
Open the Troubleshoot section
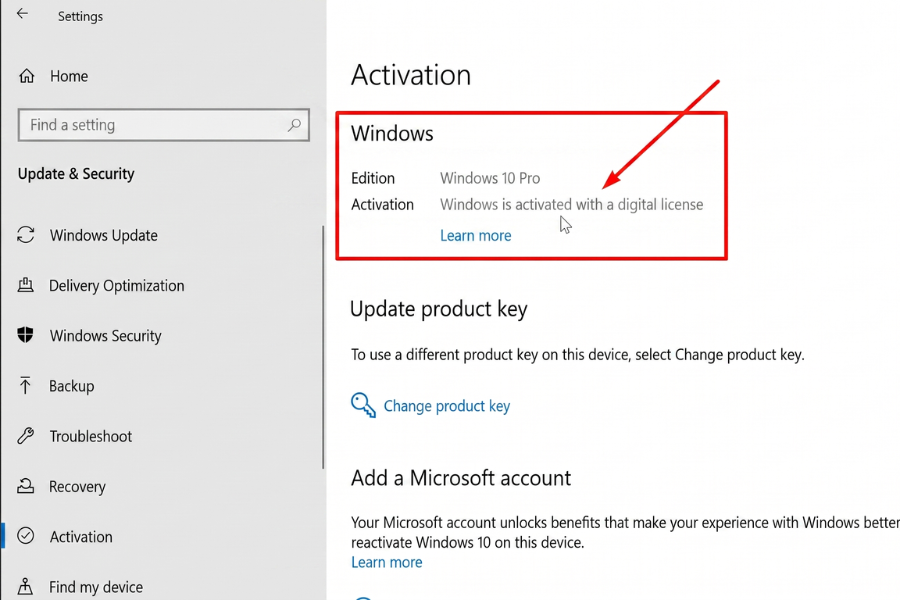(x=91, y=436)
